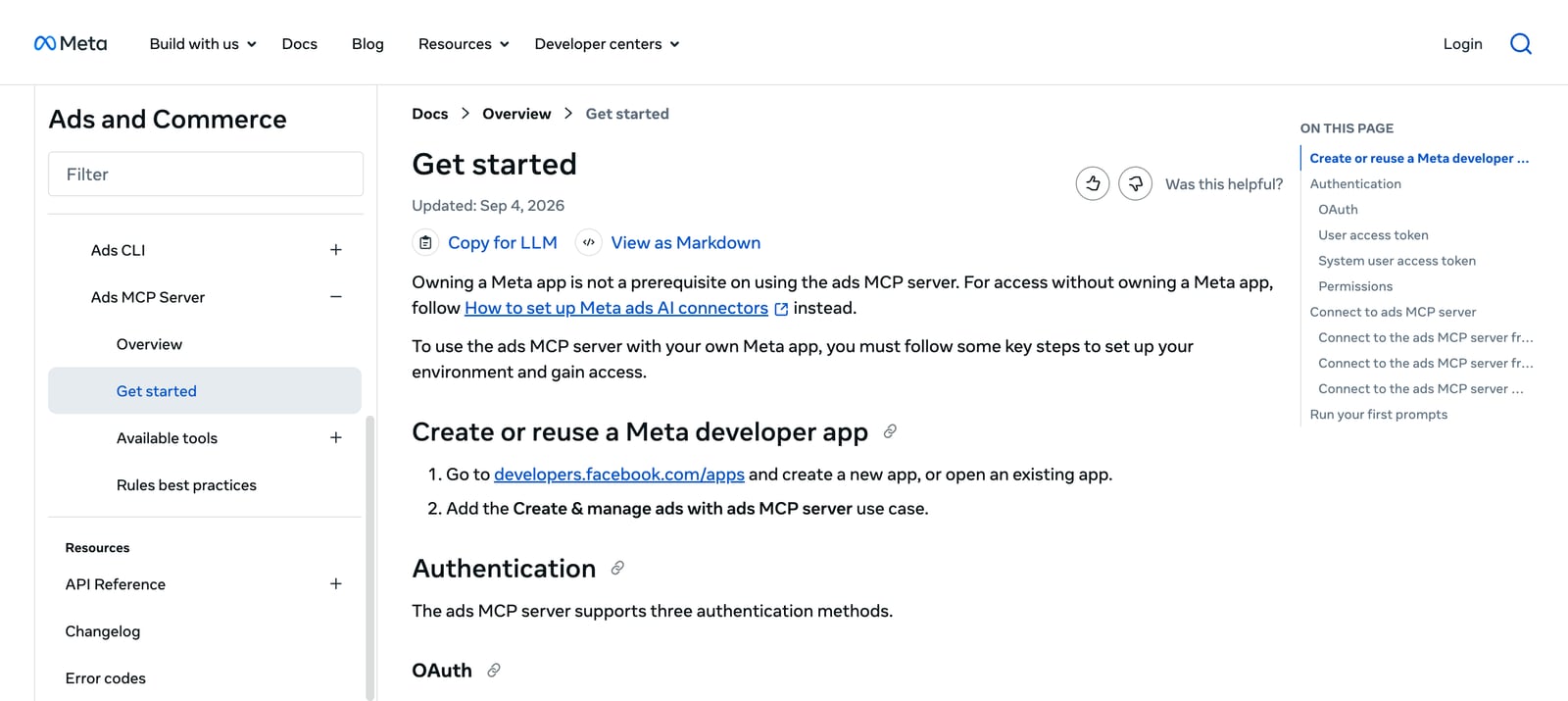1568x701 pixels.
Task: Open Docs in the top navigation
Action: tap(299, 43)
